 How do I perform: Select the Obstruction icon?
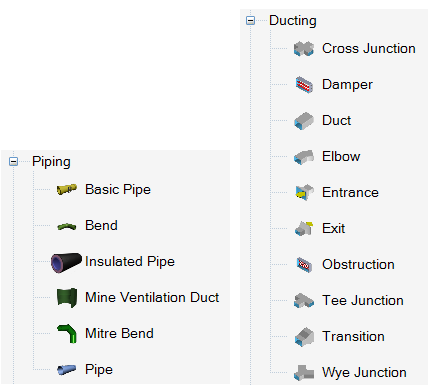(304, 265)
